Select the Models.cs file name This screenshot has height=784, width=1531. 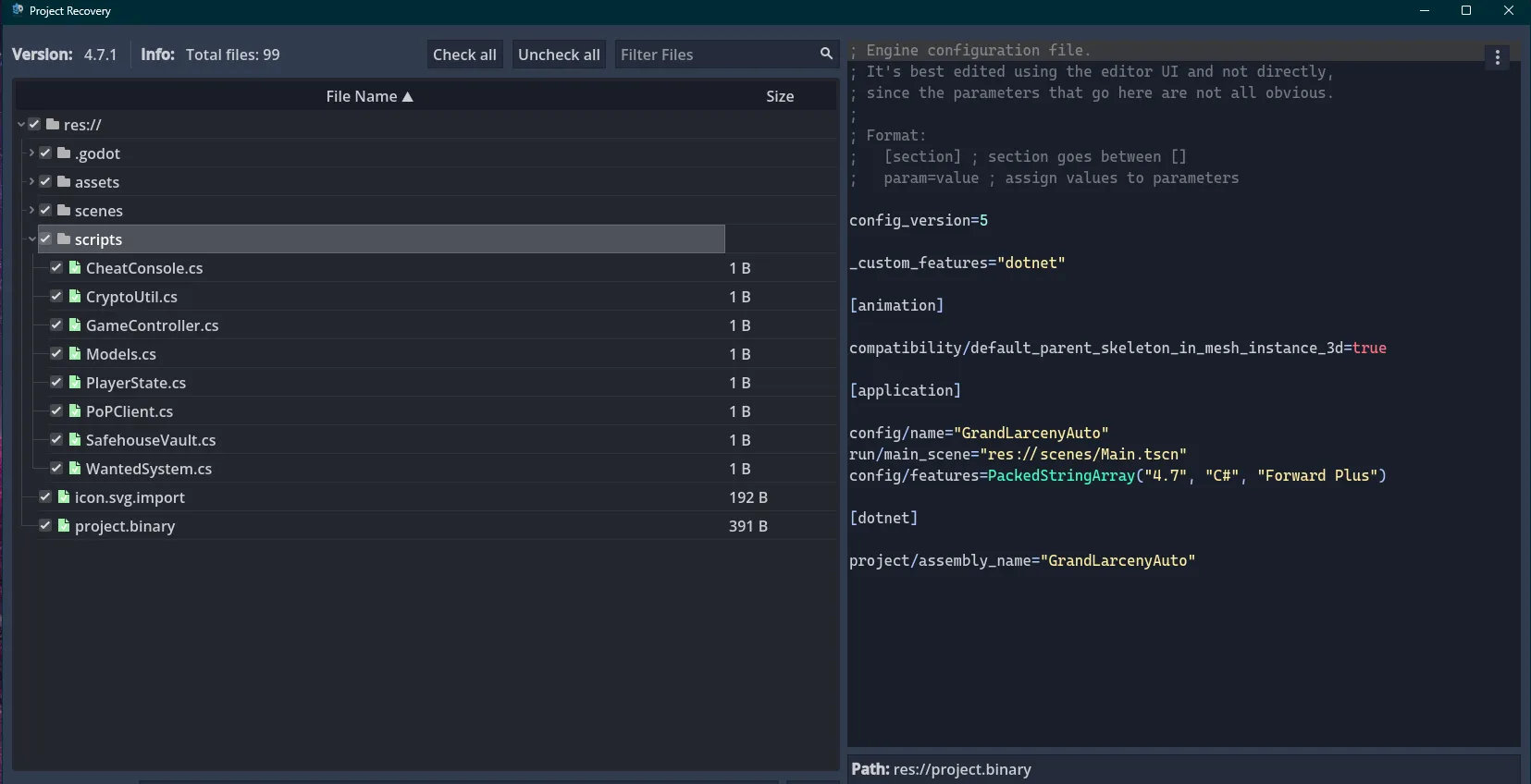click(x=121, y=354)
